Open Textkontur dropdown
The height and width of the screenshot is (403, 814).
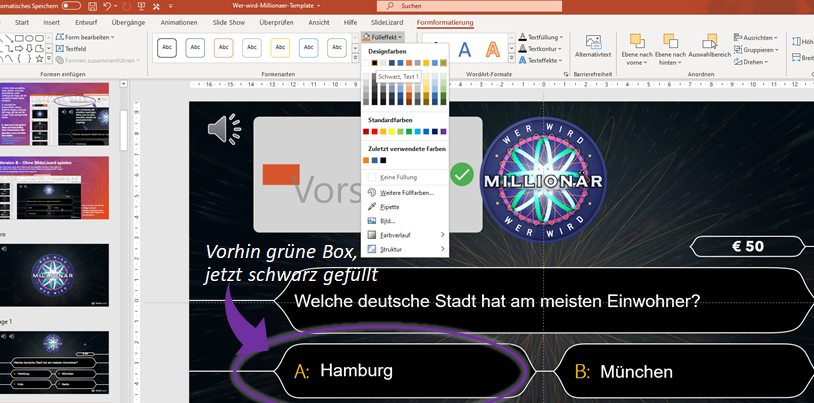click(540, 48)
